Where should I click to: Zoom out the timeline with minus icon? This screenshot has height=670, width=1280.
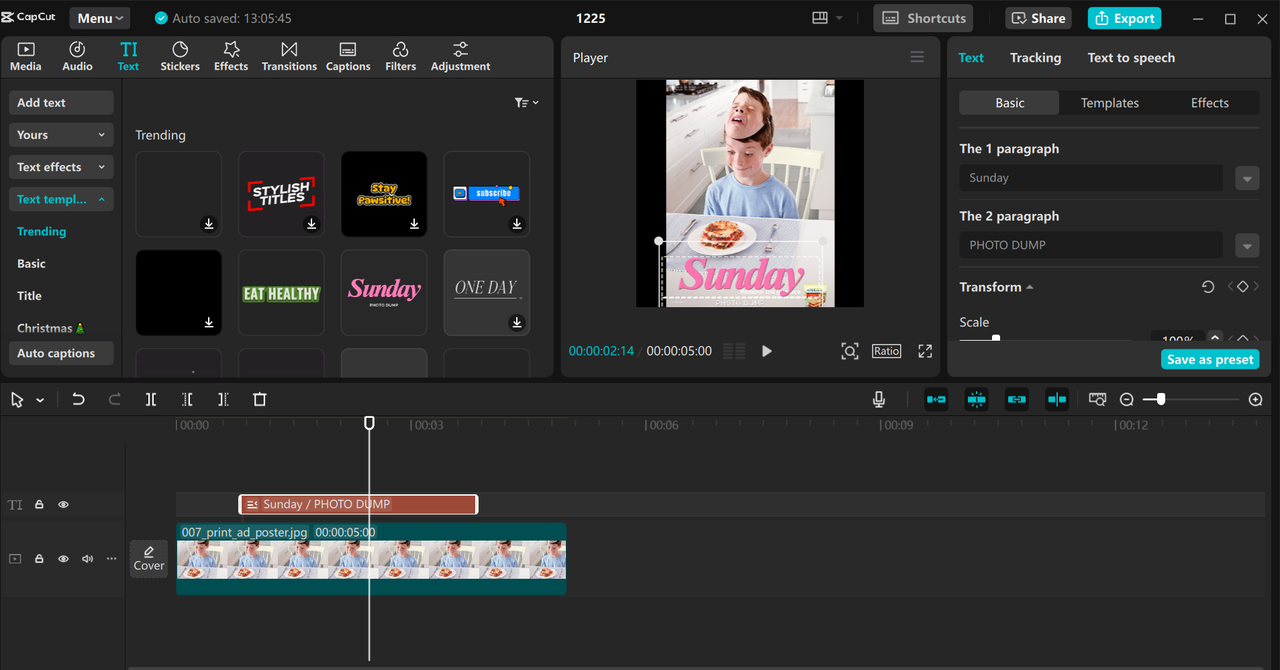[1126, 399]
